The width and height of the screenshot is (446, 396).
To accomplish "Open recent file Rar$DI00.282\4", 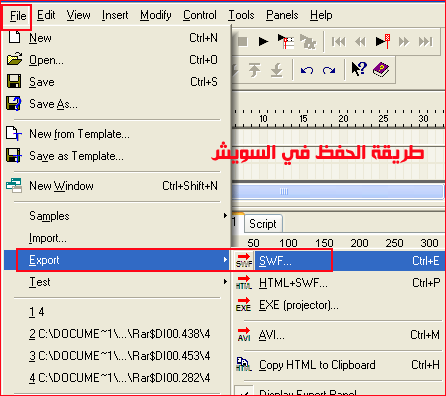I will [x=117, y=378].
